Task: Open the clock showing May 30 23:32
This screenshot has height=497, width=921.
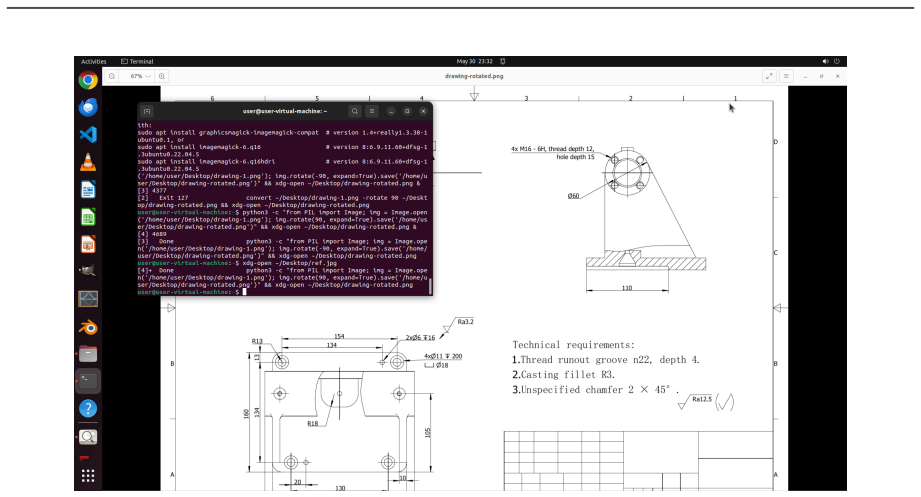Action: point(474,61)
